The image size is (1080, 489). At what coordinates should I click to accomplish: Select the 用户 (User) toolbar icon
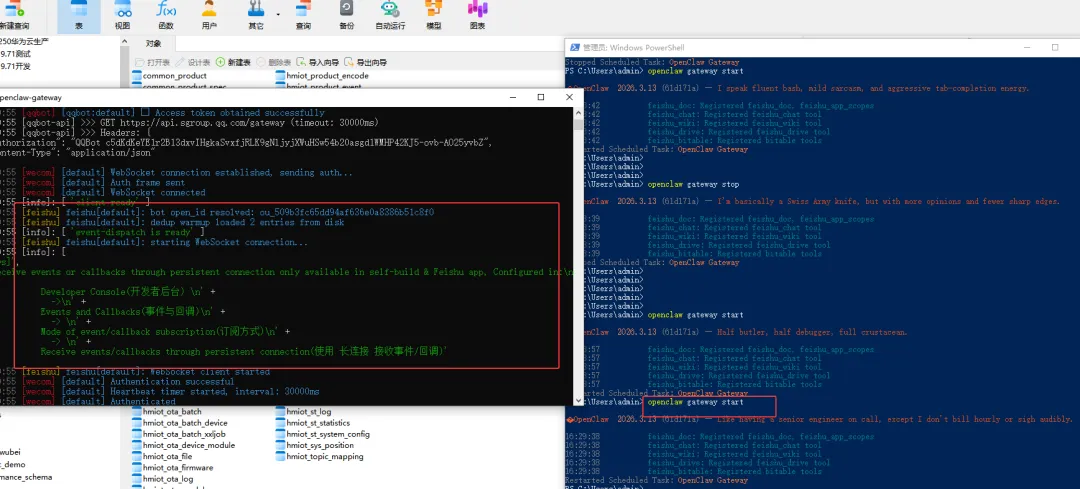pyautogui.click(x=209, y=16)
